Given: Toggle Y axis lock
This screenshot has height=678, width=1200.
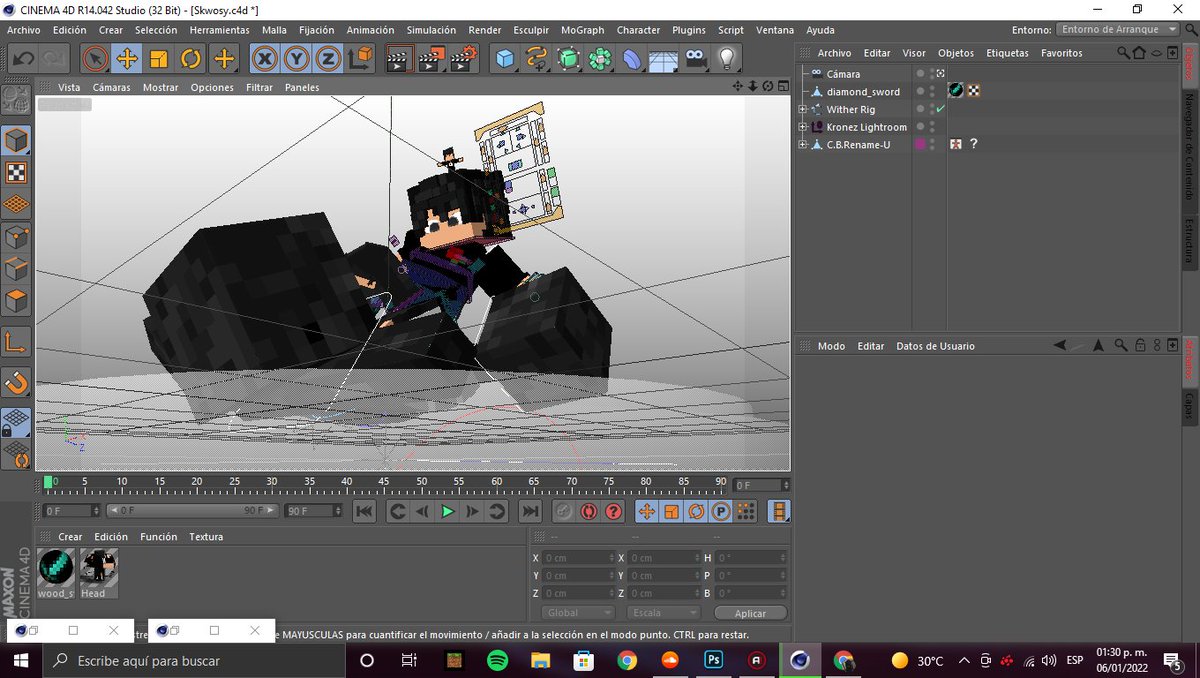Looking at the screenshot, I should pyautogui.click(x=297, y=59).
